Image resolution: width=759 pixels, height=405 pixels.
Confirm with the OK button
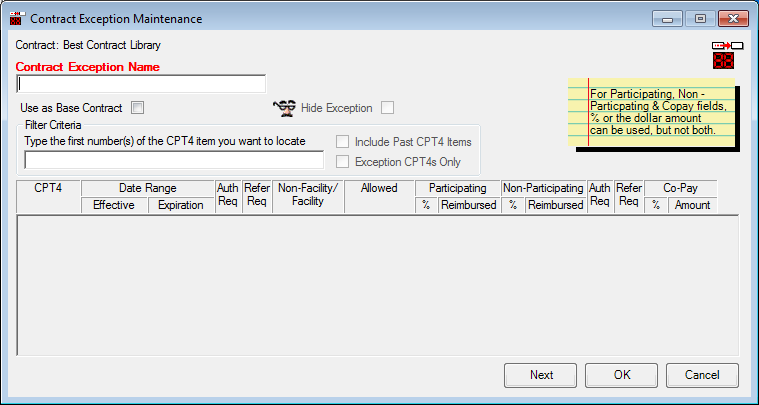622,375
